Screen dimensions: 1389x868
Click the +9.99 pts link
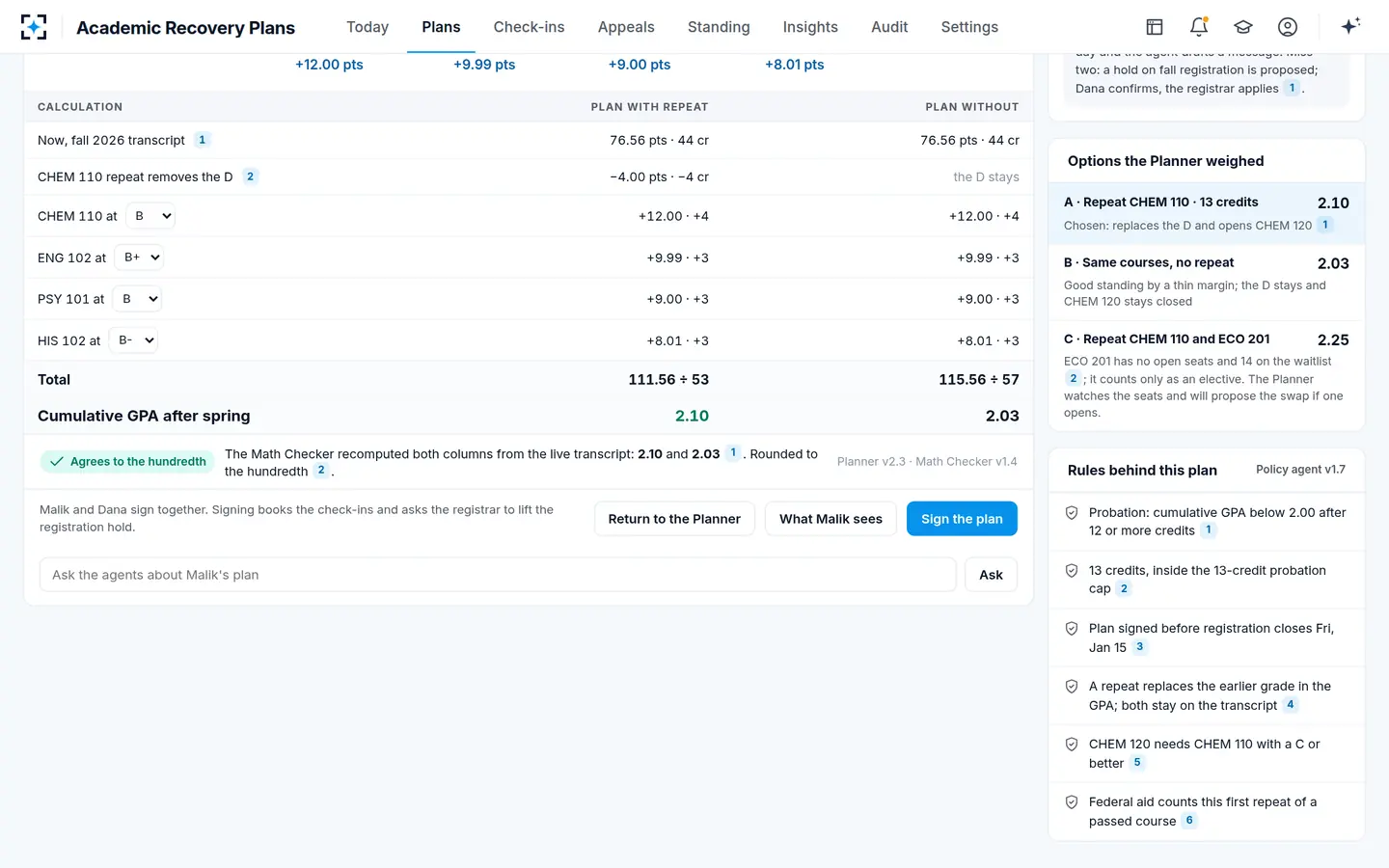(x=484, y=65)
